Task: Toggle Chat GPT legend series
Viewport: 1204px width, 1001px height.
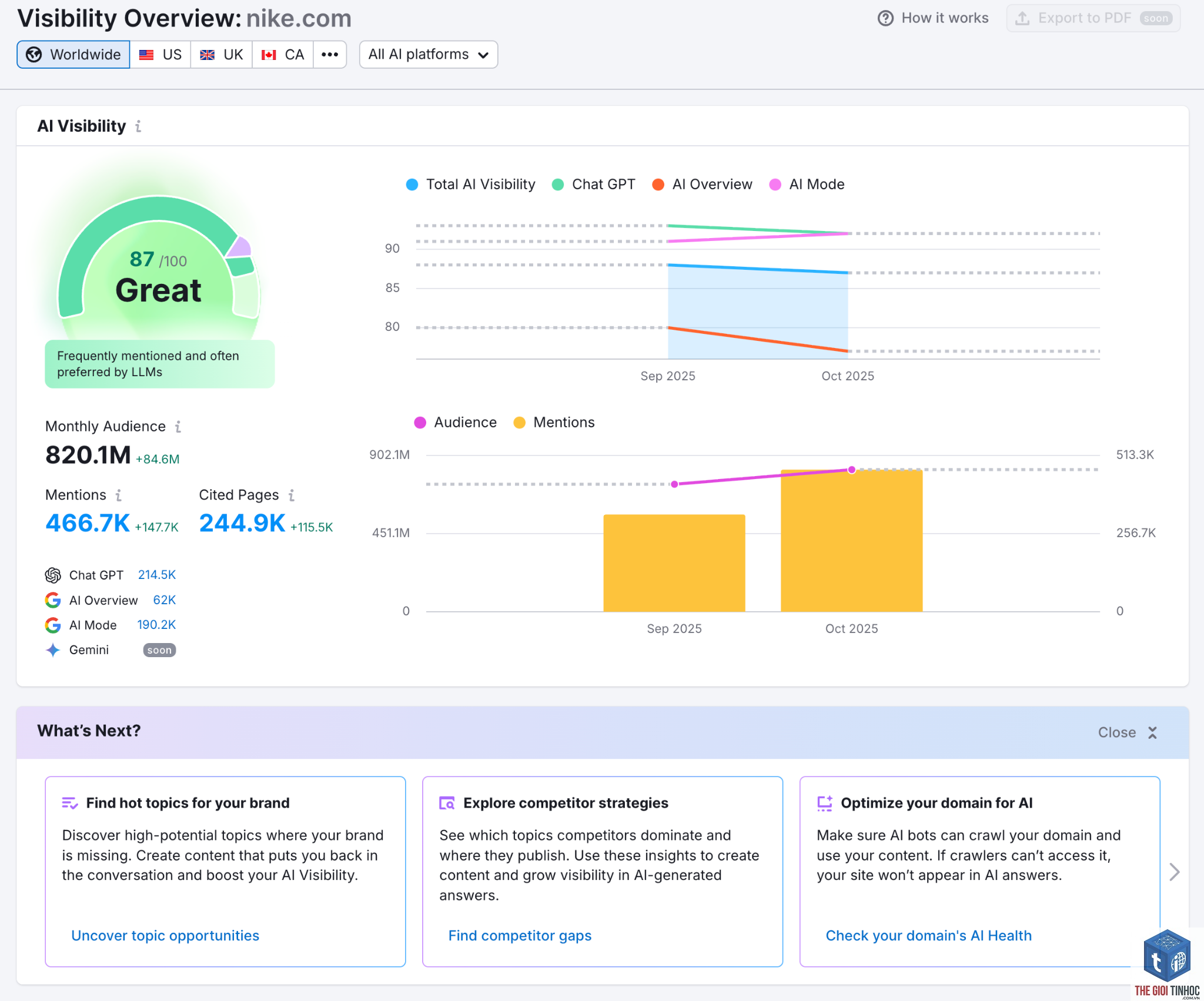Action: coord(594,185)
